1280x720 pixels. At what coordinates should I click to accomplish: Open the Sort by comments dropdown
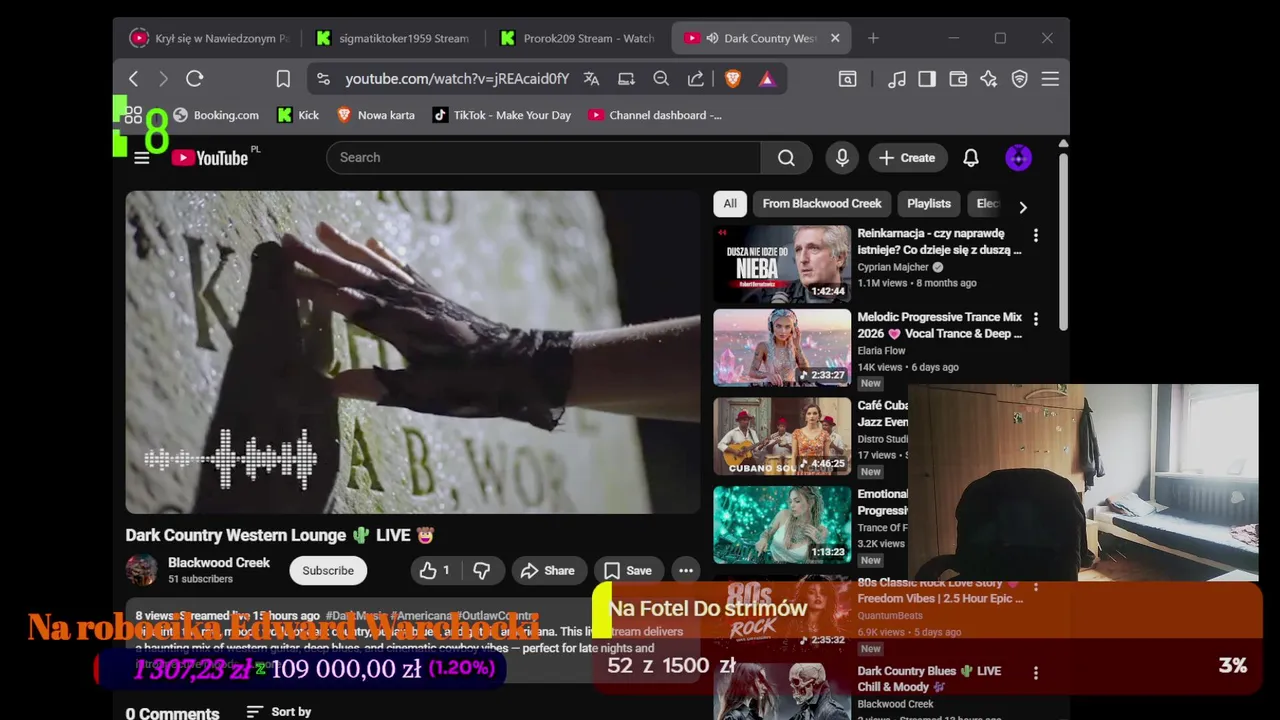point(279,712)
